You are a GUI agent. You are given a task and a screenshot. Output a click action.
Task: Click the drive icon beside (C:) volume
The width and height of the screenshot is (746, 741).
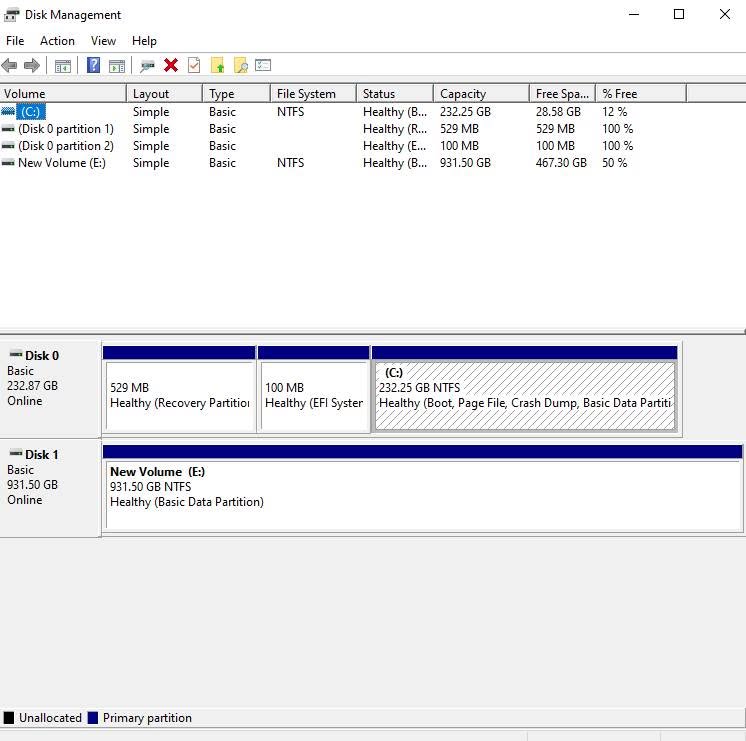8,111
